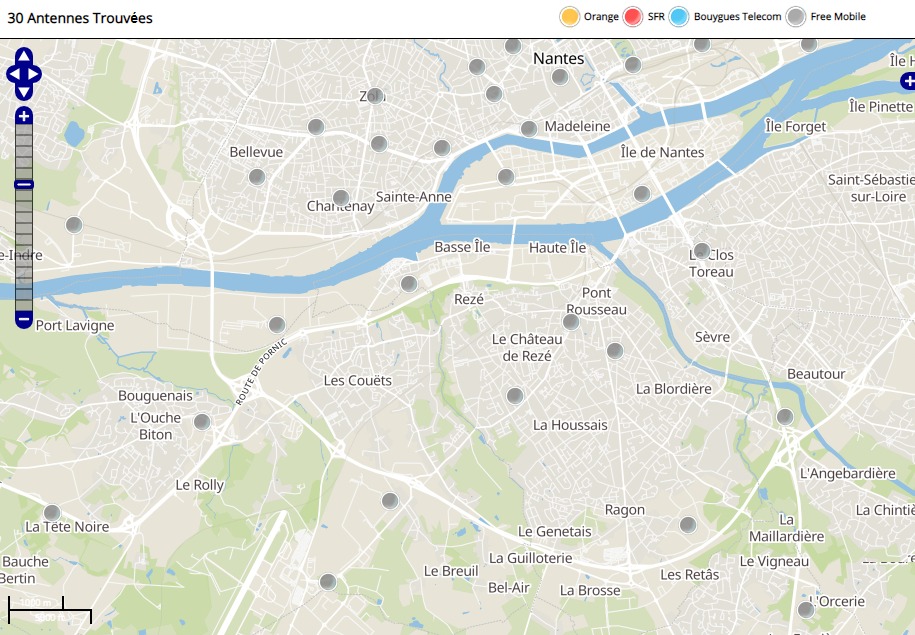Click the antenna marker near Pont Rousseau

pos(571,322)
